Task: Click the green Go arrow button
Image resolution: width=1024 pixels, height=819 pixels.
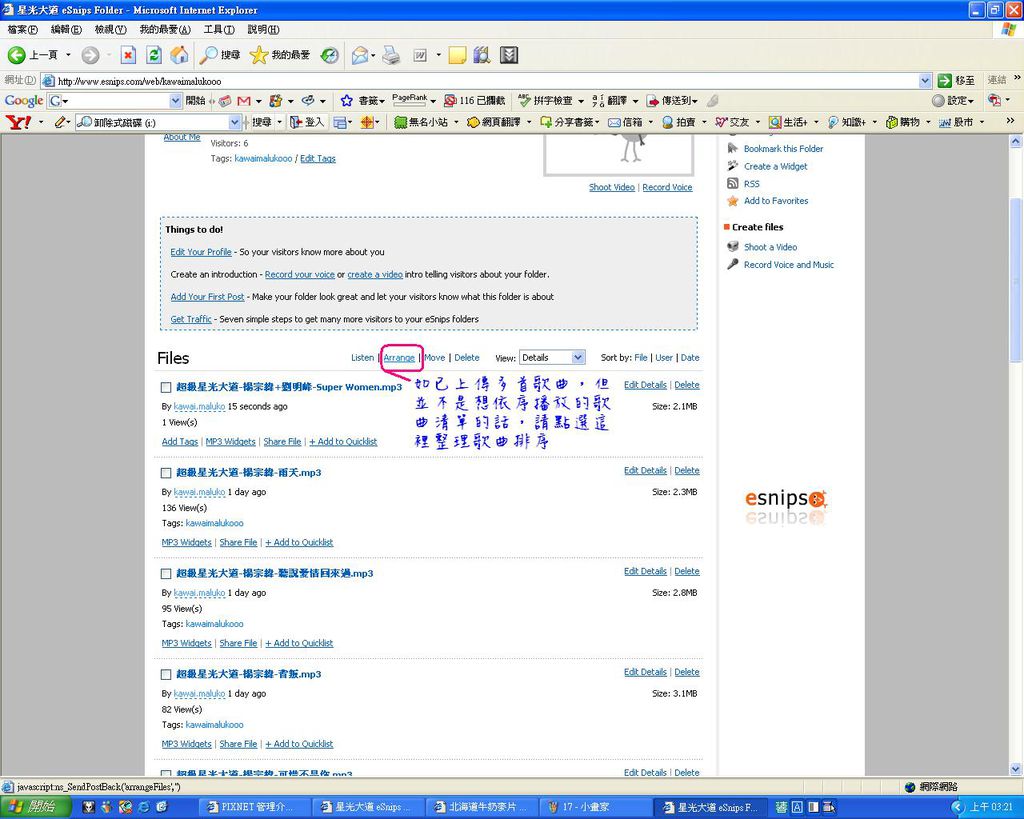Action: (944, 80)
